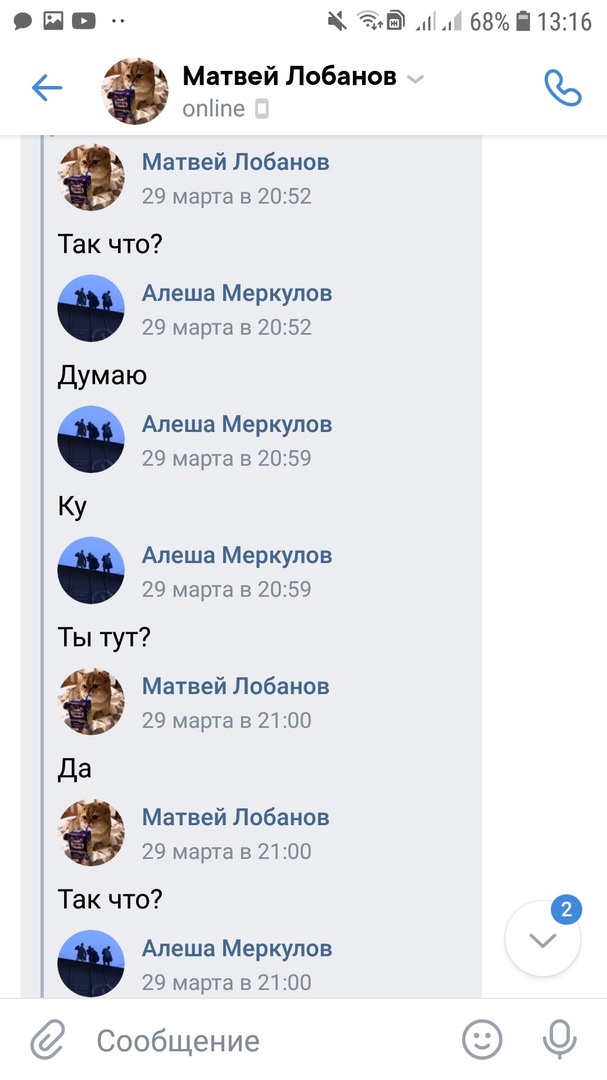The width and height of the screenshot is (607, 1080).
Task: Tap the battery indicator in status bar
Action: [521, 20]
